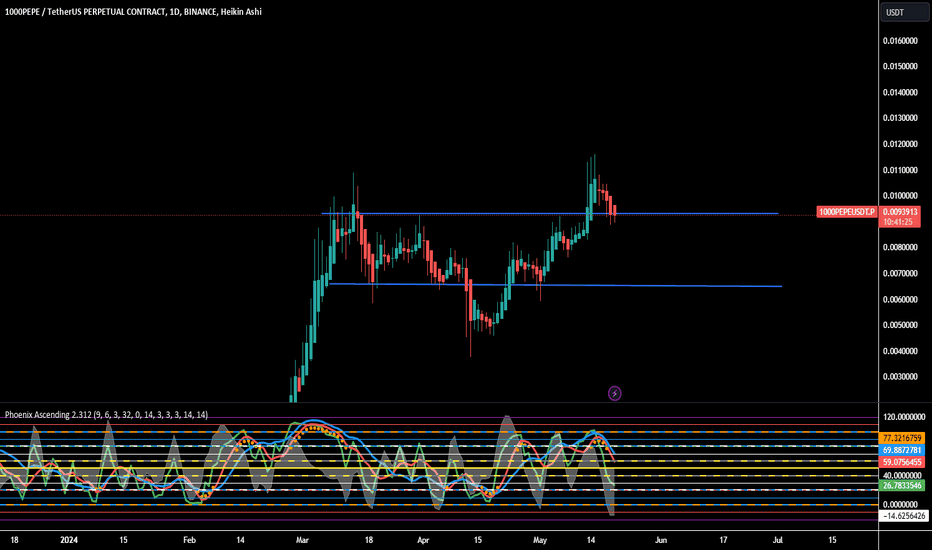Click the 0.0040000 price axis label
Screen dimensions: 932x550
click(900, 351)
